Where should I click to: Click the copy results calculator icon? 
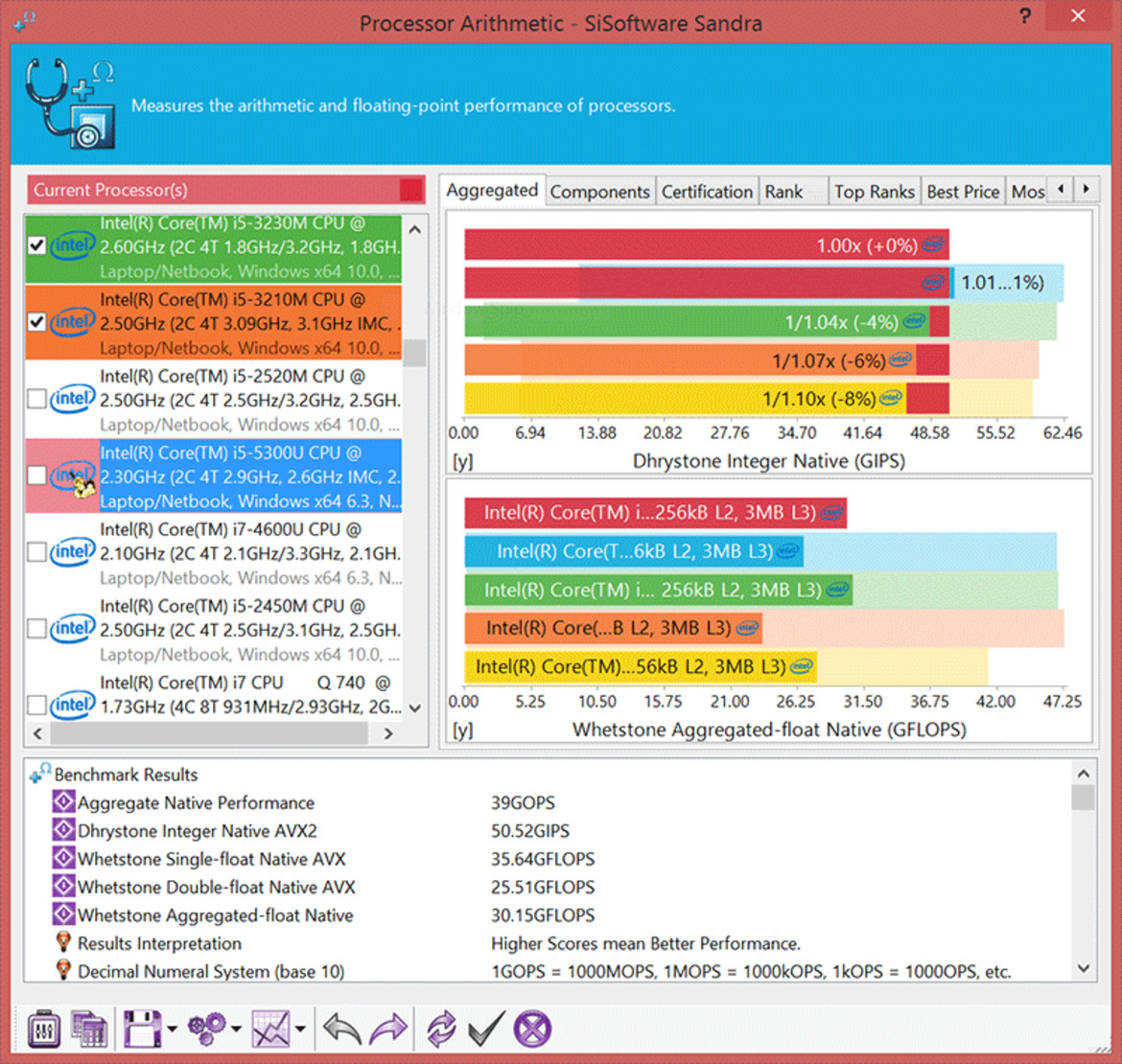tap(89, 1029)
